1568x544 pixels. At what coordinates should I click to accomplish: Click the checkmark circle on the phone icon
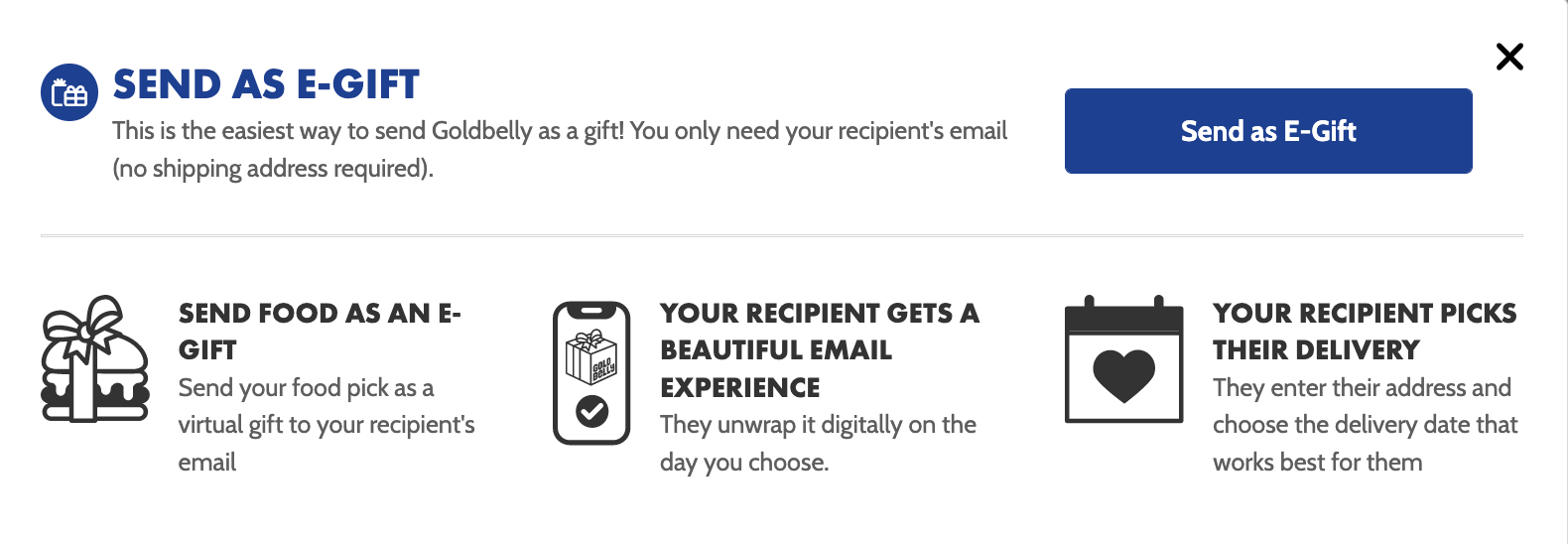pyautogui.click(x=592, y=410)
